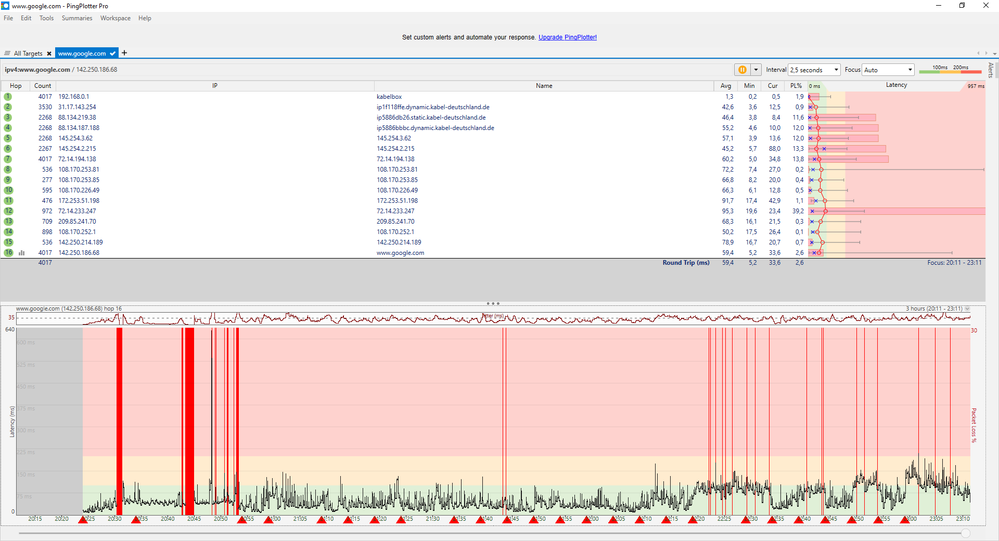
Task: Open the time graph options arrow beside 3 hours
Action: point(967,308)
